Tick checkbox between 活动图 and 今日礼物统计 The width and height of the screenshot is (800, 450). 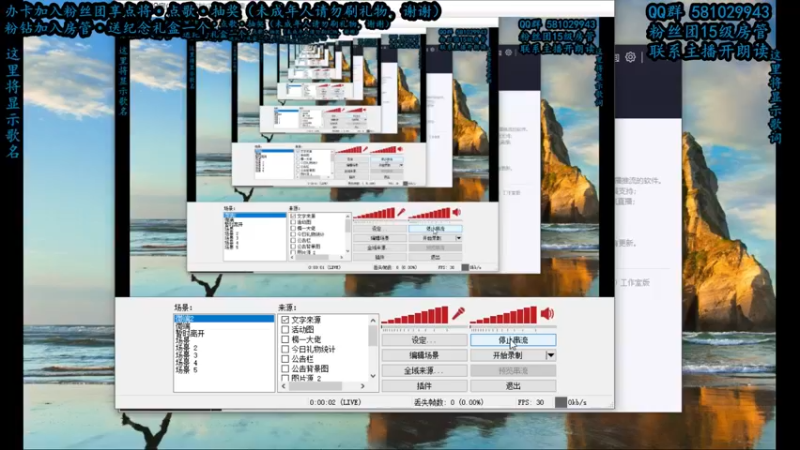(285, 339)
